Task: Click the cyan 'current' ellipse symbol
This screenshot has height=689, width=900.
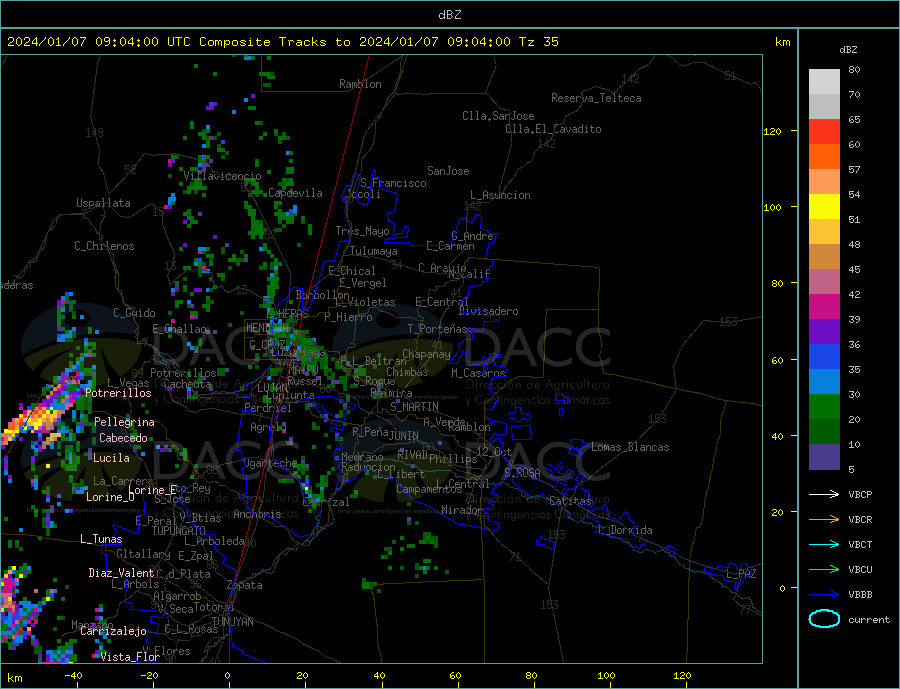Action: (824, 619)
